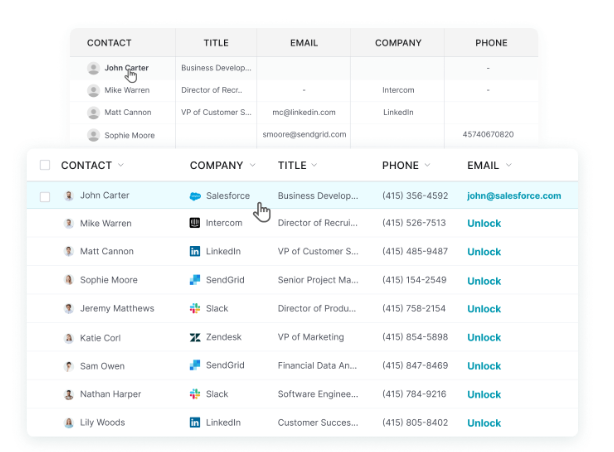Open the TITLE column dropdown in front table
Screen dimensions: 614x452
click(x=316, y=165)
